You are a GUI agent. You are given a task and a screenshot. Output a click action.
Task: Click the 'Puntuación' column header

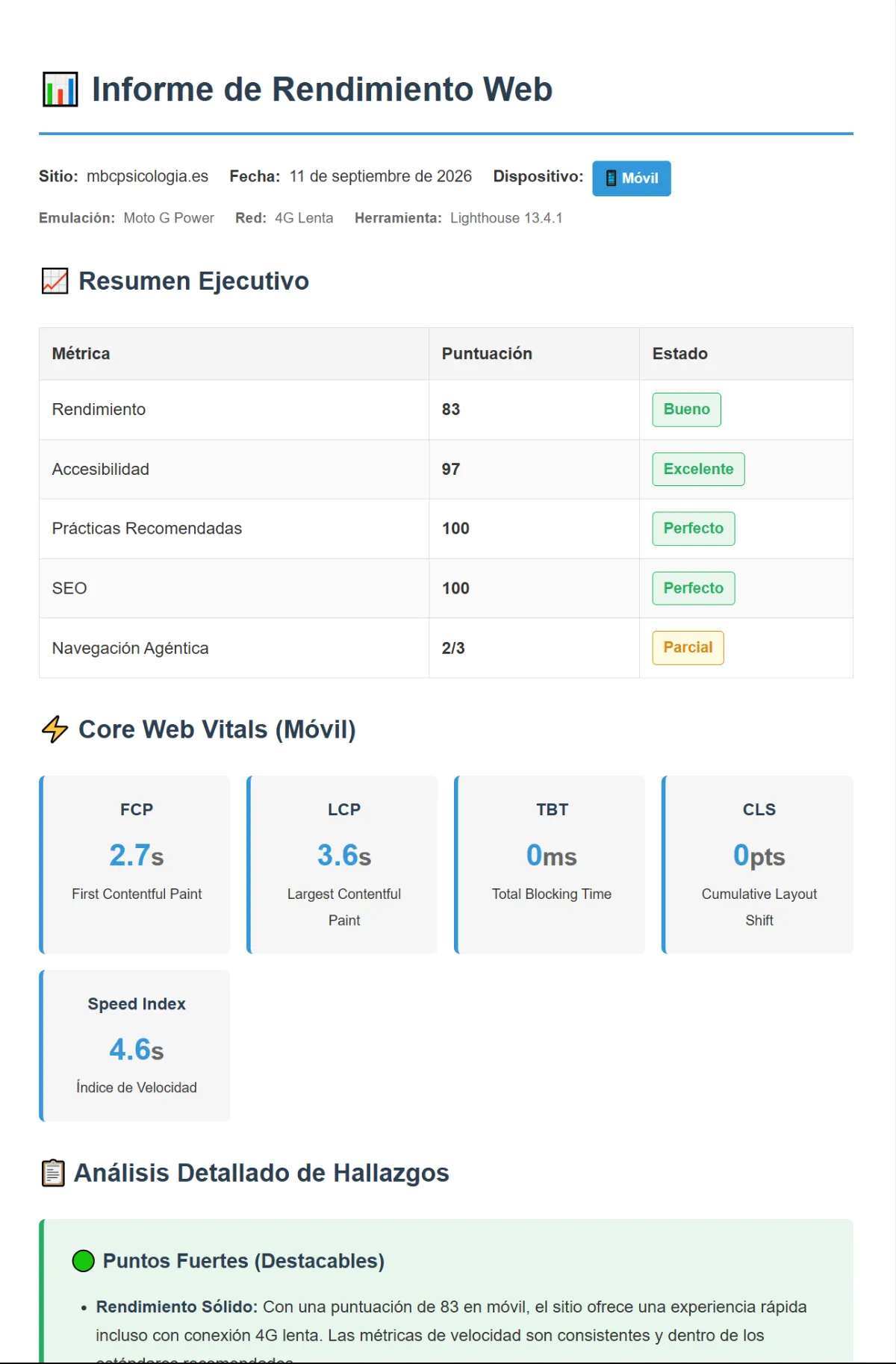[487, 354]
